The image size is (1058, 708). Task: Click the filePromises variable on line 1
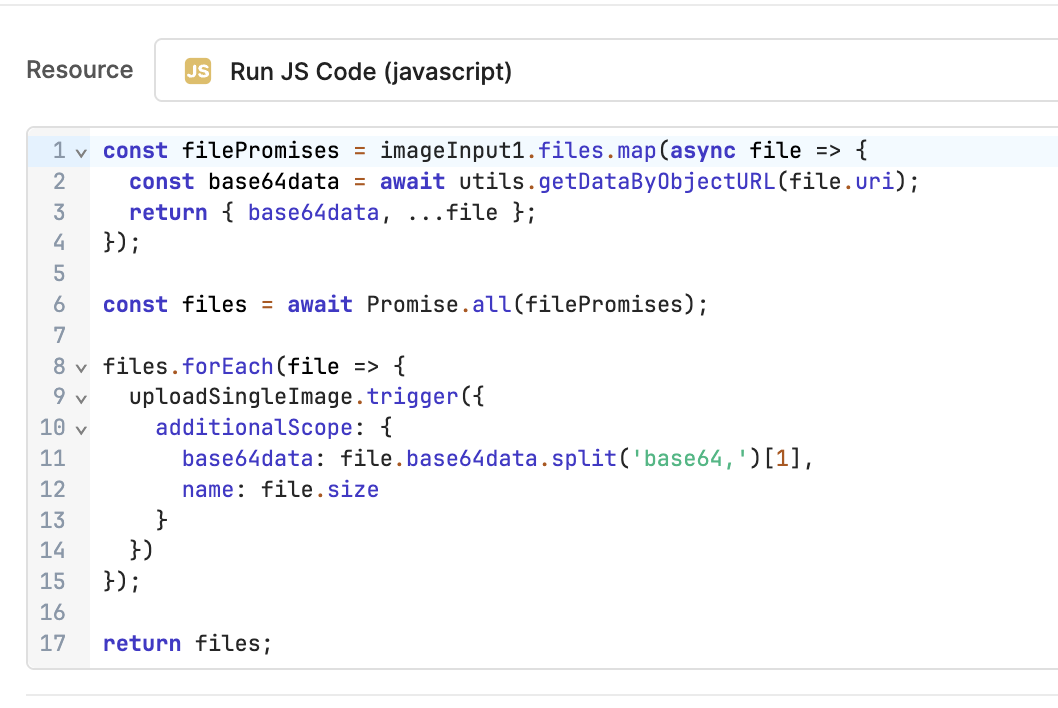click(260, 151)
